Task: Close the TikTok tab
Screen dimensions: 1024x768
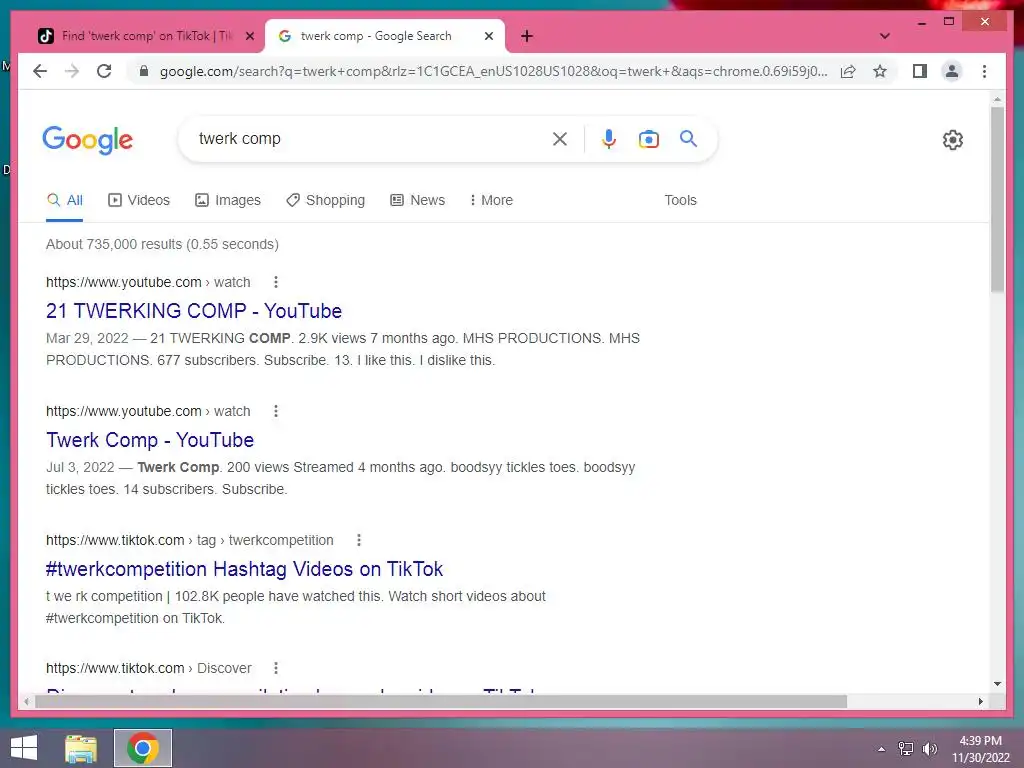Action: coord(249,37)
